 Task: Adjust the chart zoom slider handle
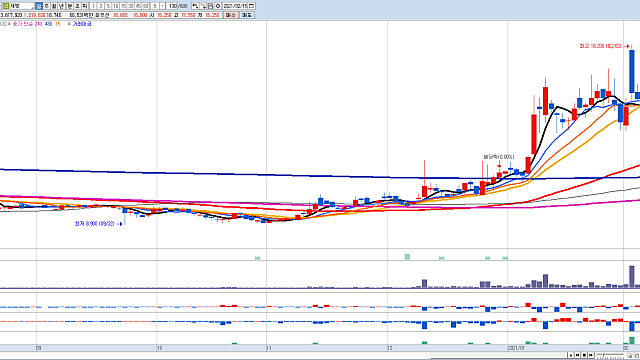point(603,355)
